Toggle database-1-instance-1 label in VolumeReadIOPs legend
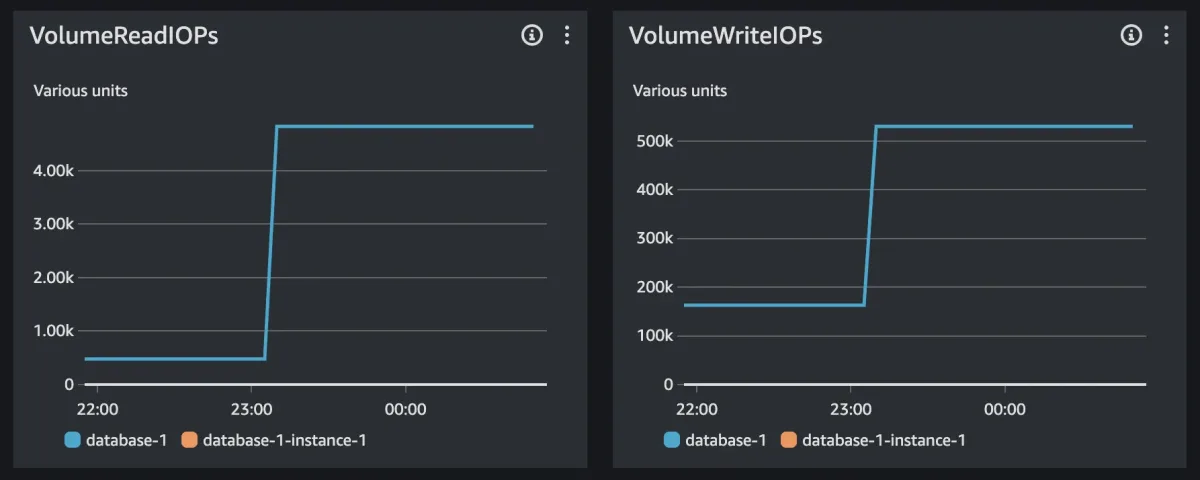Viewport: 1200px width, 480px height. 284,440
